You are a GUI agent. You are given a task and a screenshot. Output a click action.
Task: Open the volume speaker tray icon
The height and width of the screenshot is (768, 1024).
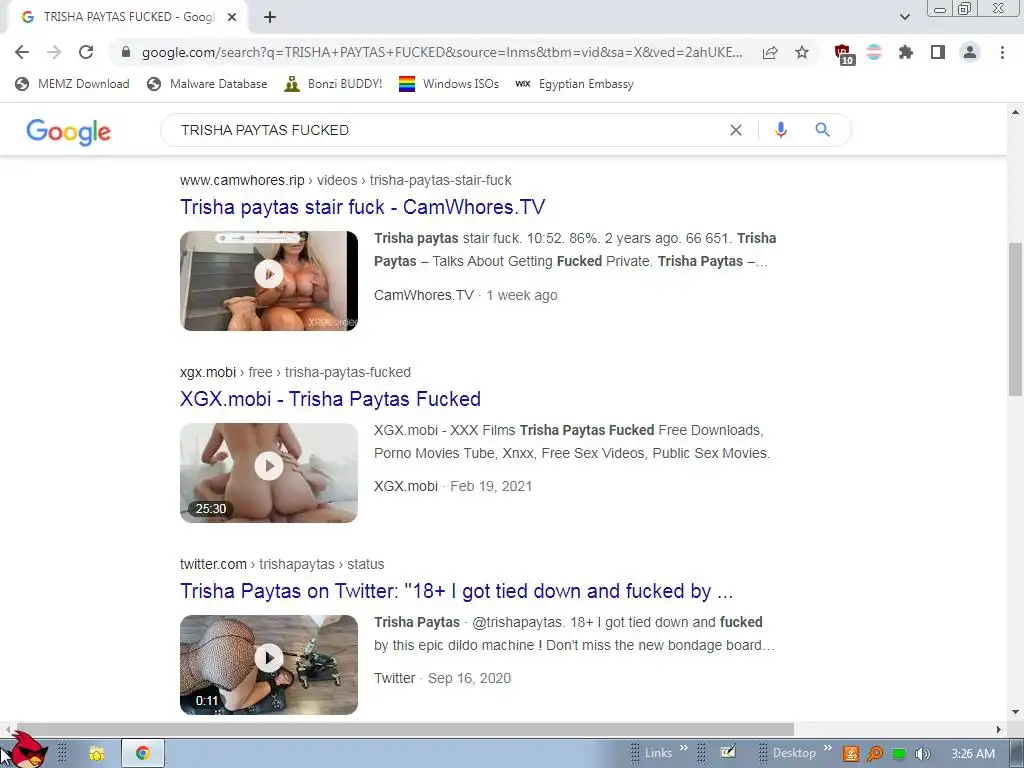922,754
